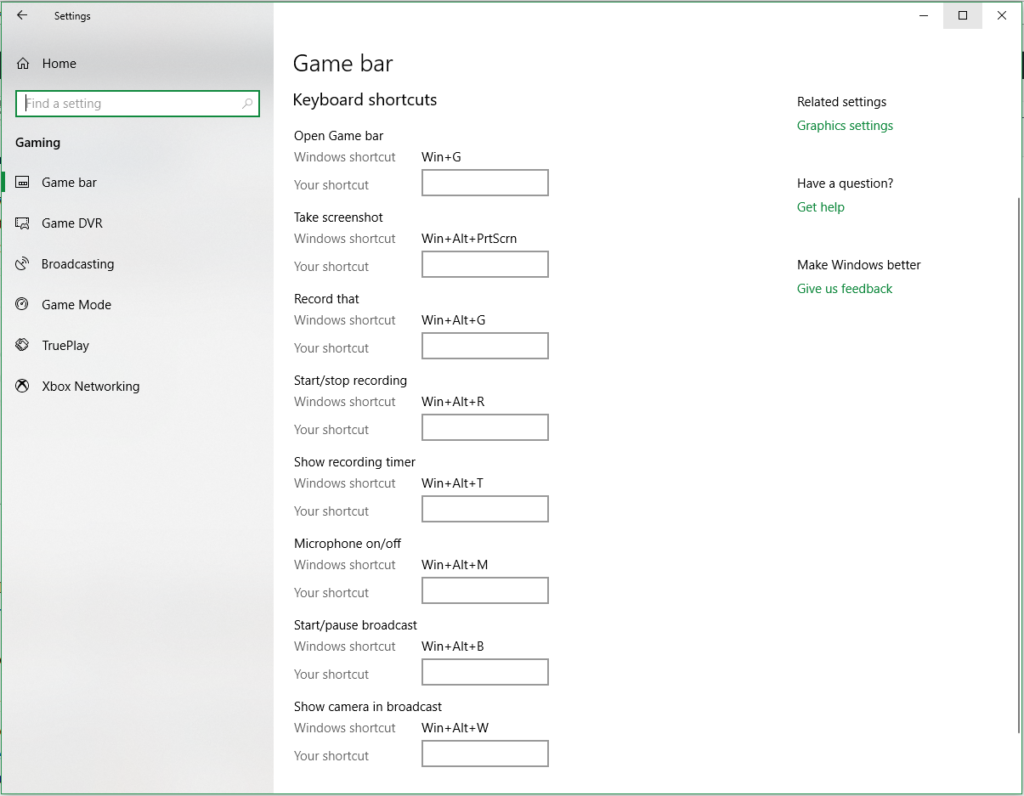Maximize the Settings window
This screenshot has height=796, width=1024.
pyautogui.click(x=962, y=16)
